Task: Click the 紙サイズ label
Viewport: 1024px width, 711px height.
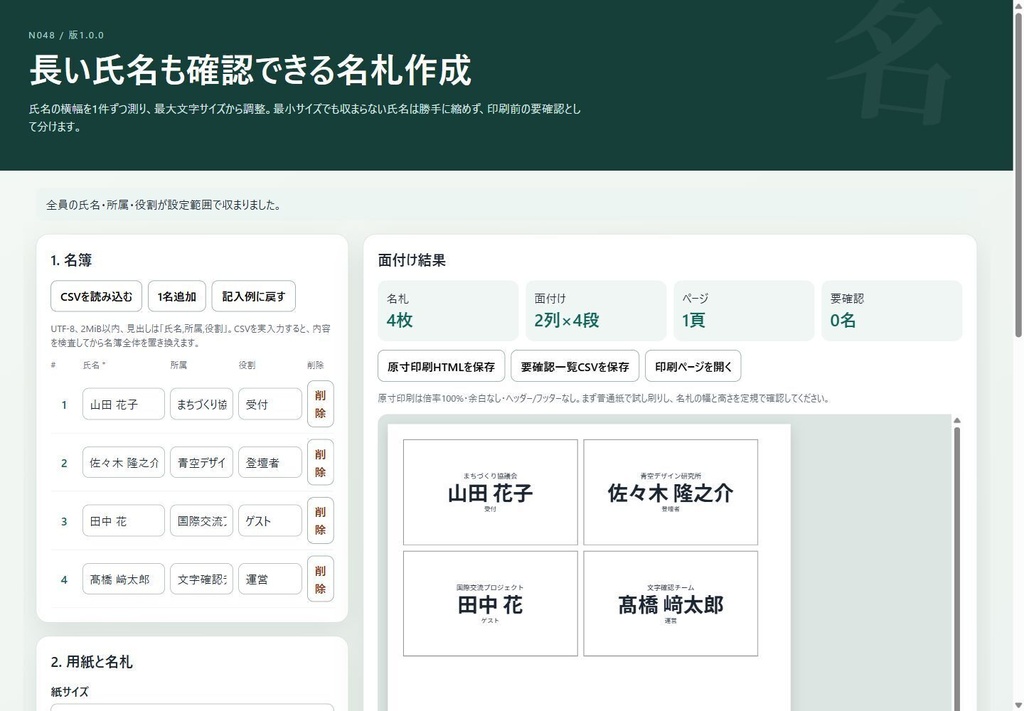Action: pyautogui.click(x=69, y=691)
